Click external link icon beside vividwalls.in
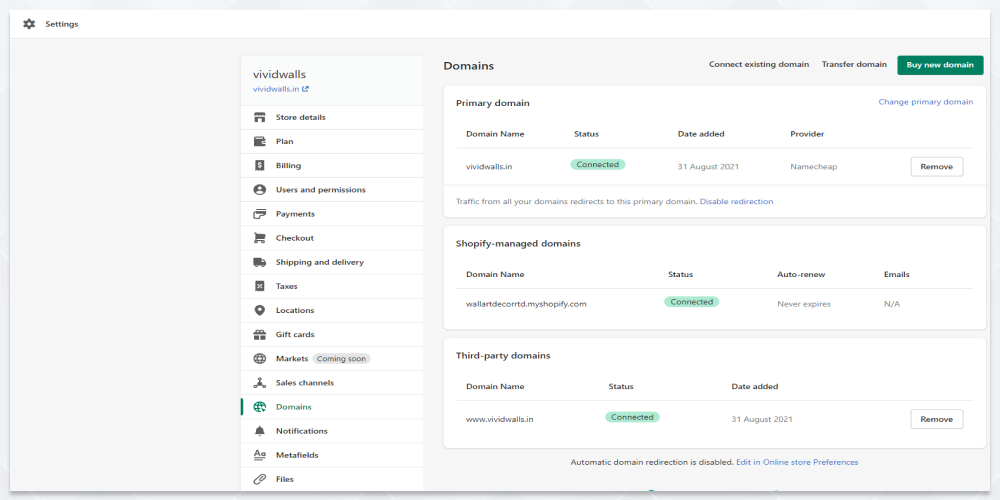This screenshot has width=1000, height=500. pos(305,89)
